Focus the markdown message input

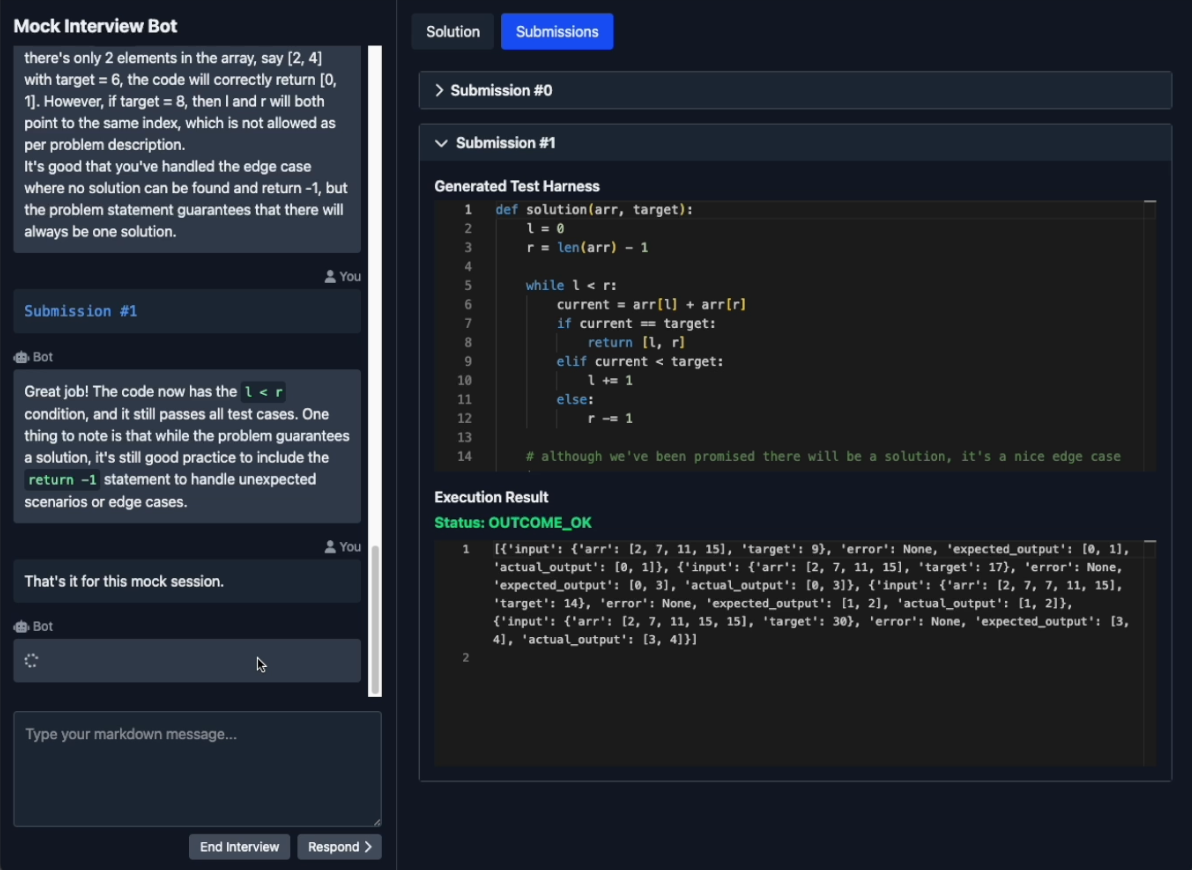point(198,769)
